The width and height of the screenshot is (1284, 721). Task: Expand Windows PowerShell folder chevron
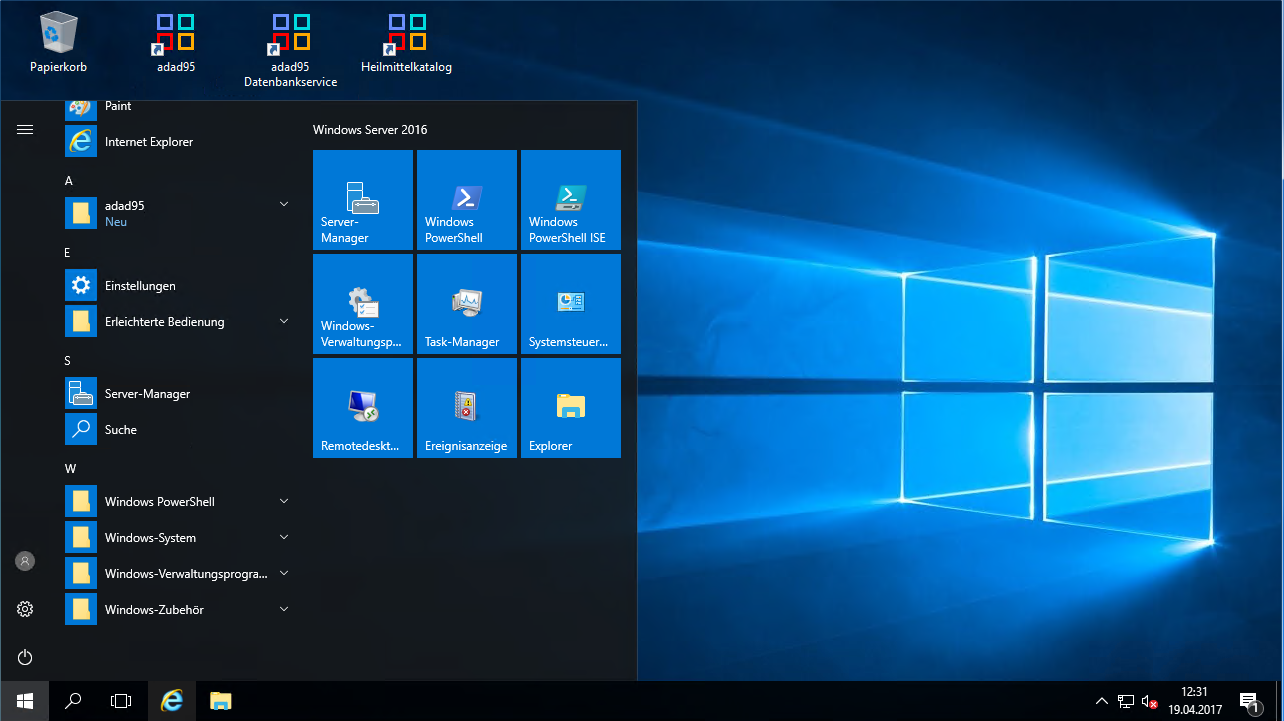click(284, 501)
